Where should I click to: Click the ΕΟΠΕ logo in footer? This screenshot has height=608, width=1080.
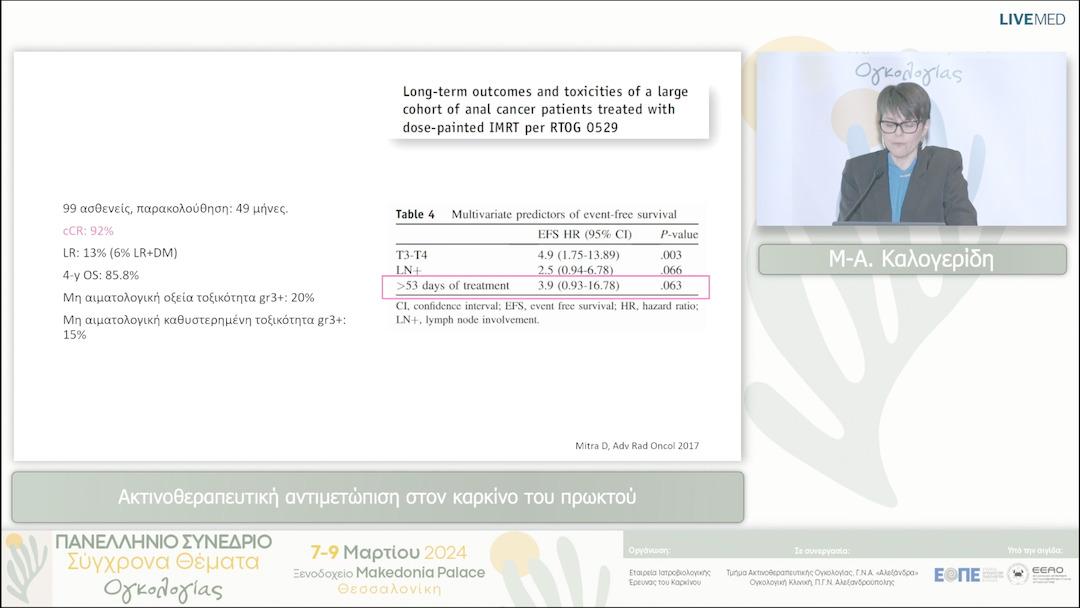click(x=956, y=574)
